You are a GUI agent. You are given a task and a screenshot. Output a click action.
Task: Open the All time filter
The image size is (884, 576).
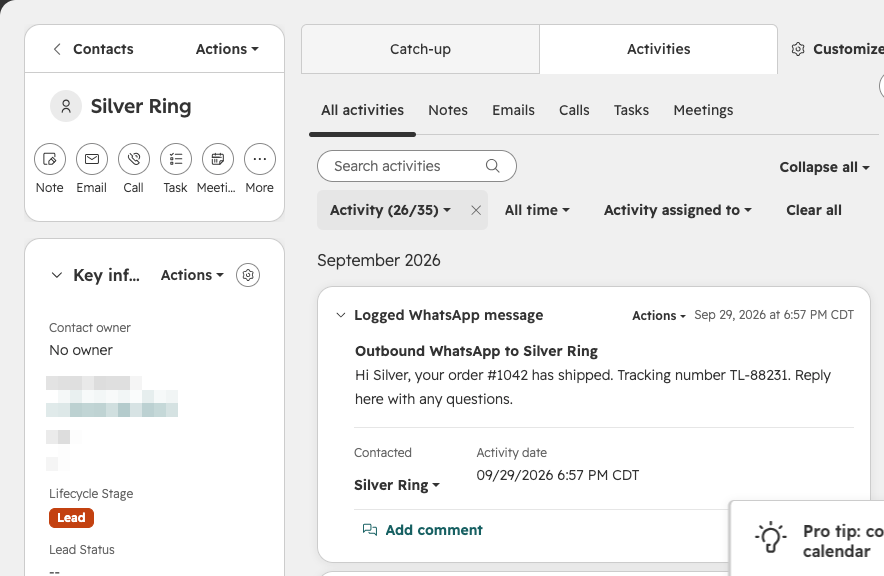coord(537,210)
